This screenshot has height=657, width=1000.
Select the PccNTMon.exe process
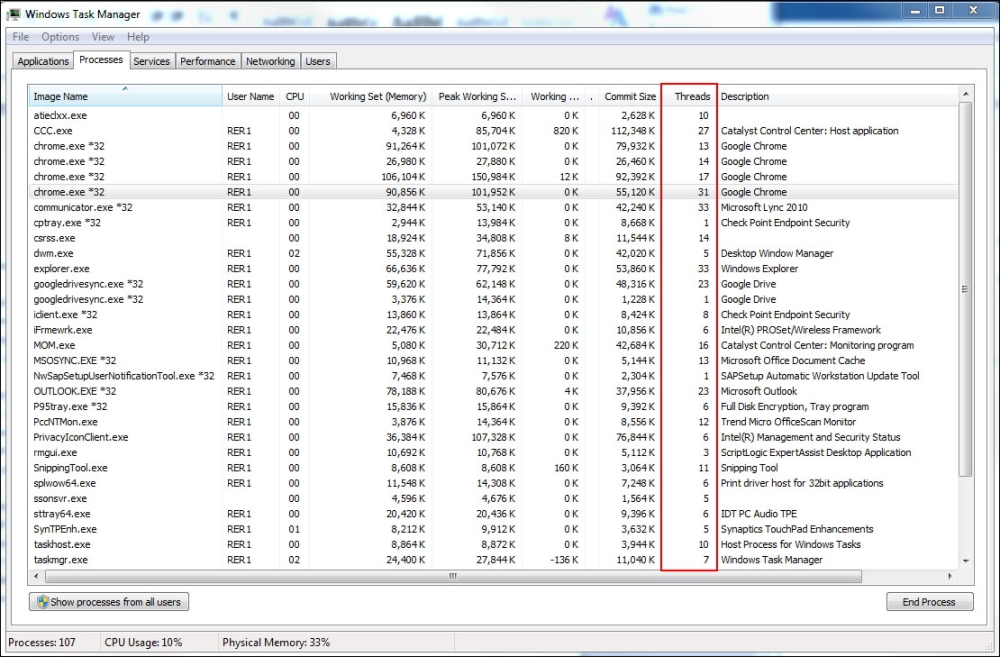(x=494, y=422)
